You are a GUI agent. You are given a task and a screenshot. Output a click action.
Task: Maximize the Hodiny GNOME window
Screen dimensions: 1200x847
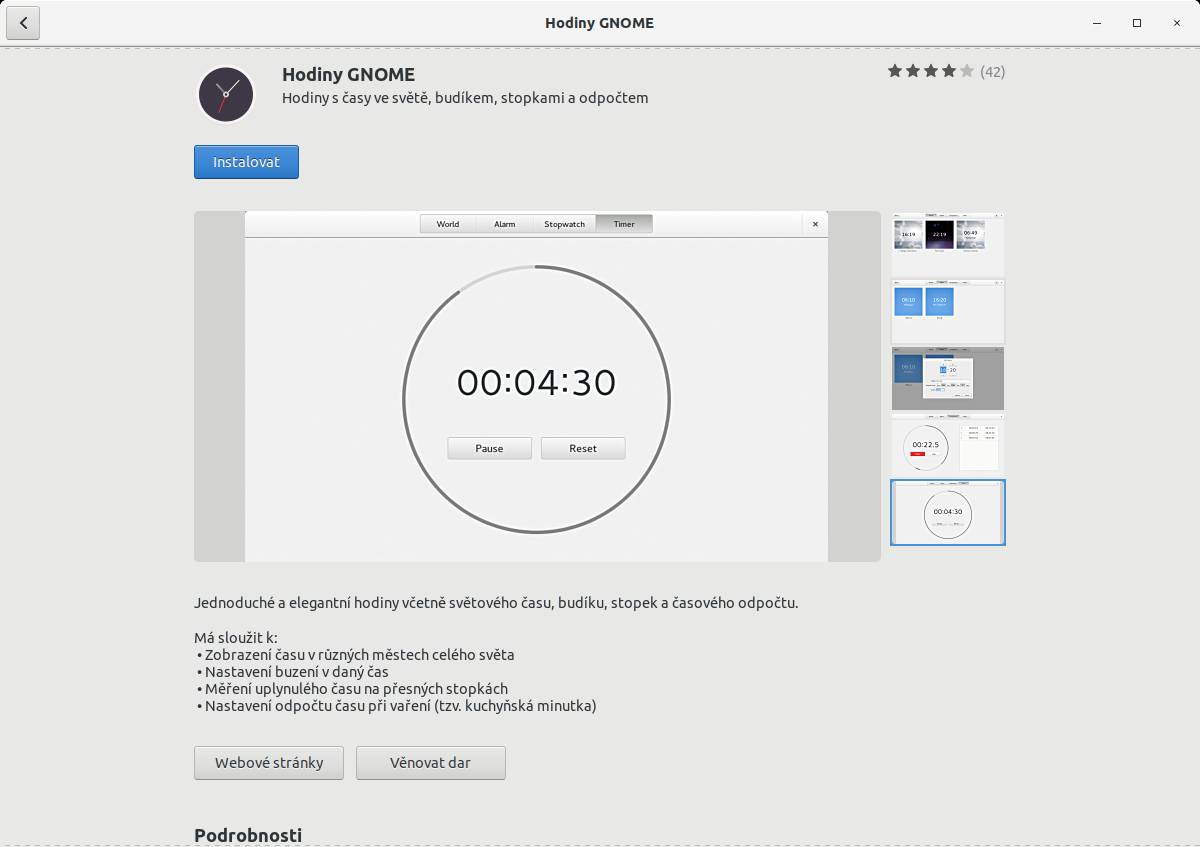[1137, 23]
